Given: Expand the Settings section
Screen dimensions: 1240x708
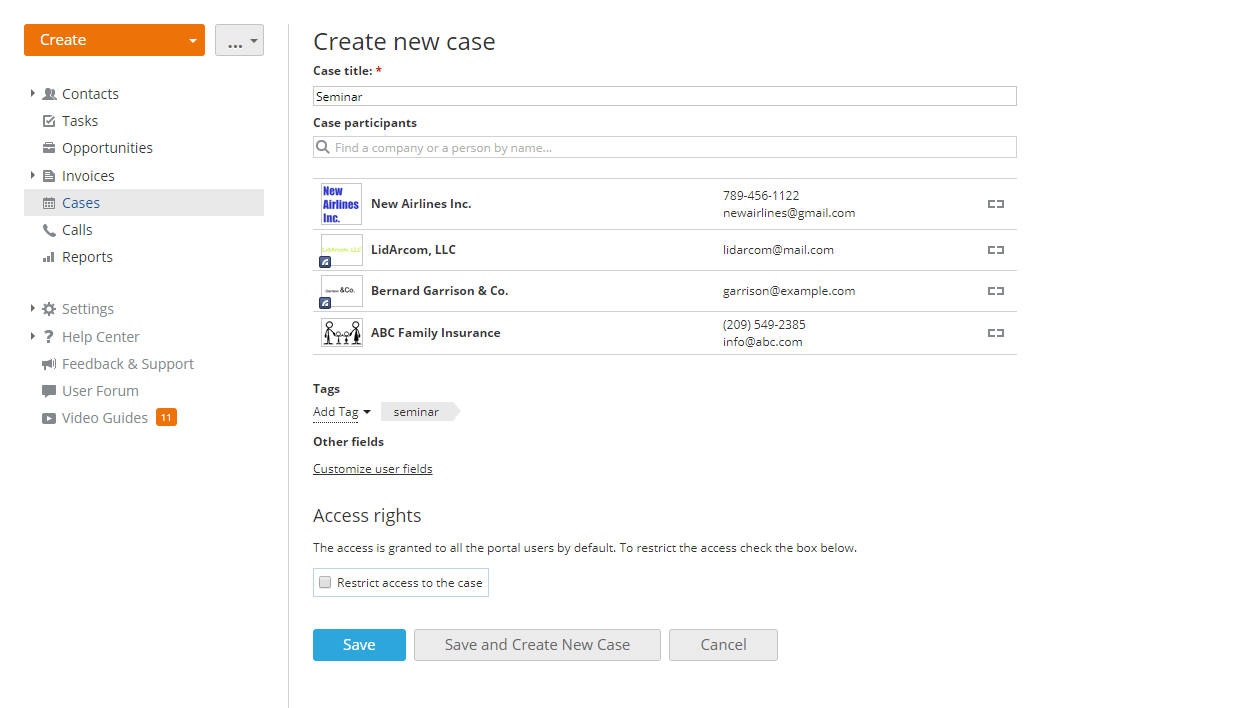Looking at the screenshot, I should tap(32, 308).
